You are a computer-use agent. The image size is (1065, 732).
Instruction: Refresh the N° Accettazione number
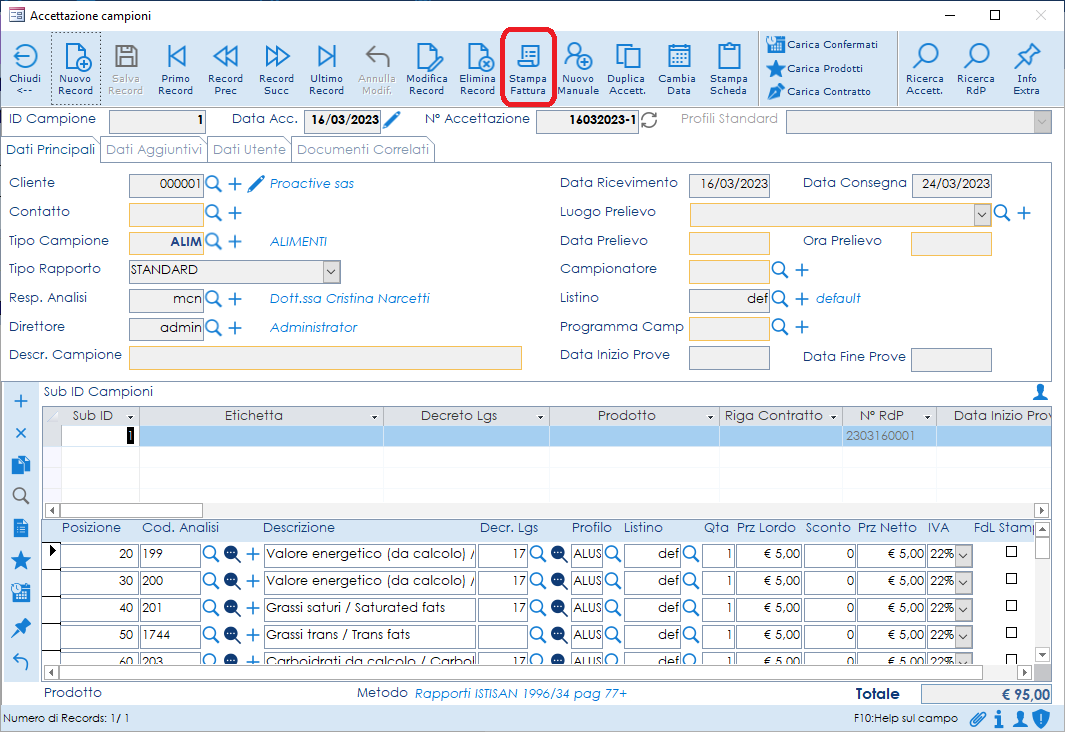click(649, 120)
